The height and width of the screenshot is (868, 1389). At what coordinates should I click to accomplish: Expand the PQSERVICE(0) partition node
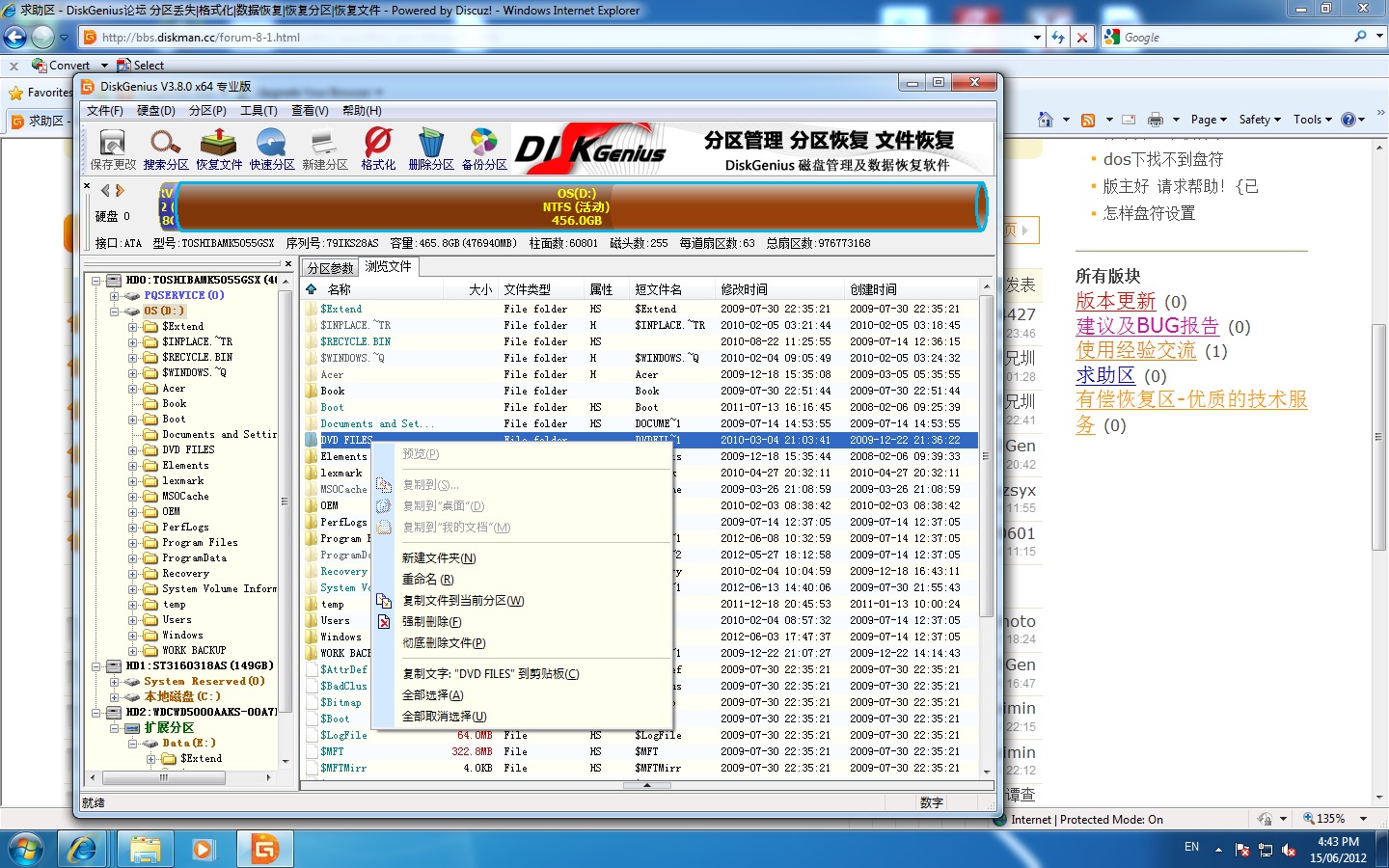point(115,295)
